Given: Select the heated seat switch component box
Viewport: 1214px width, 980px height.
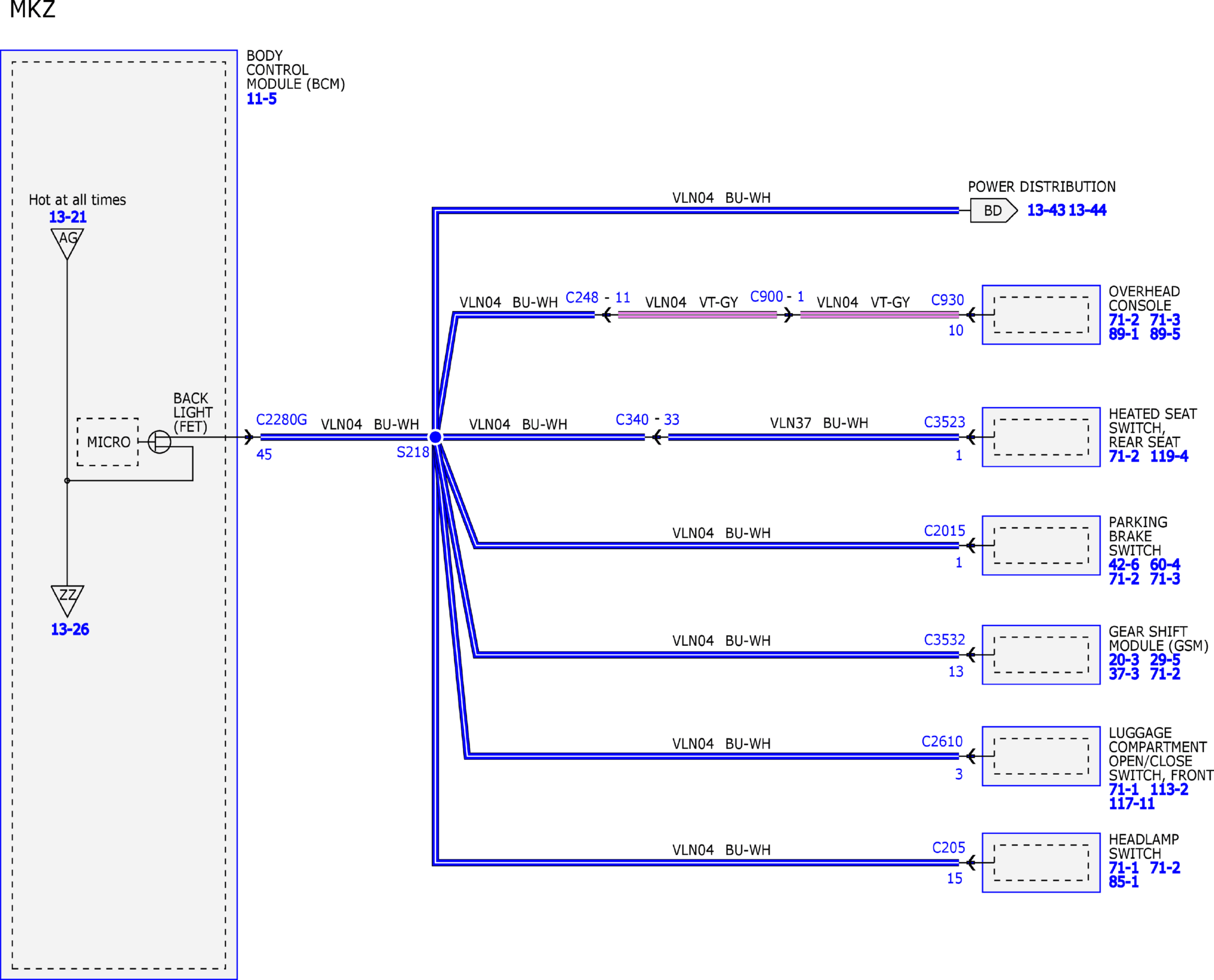Looking at the screenshot, I should 1041,437.
